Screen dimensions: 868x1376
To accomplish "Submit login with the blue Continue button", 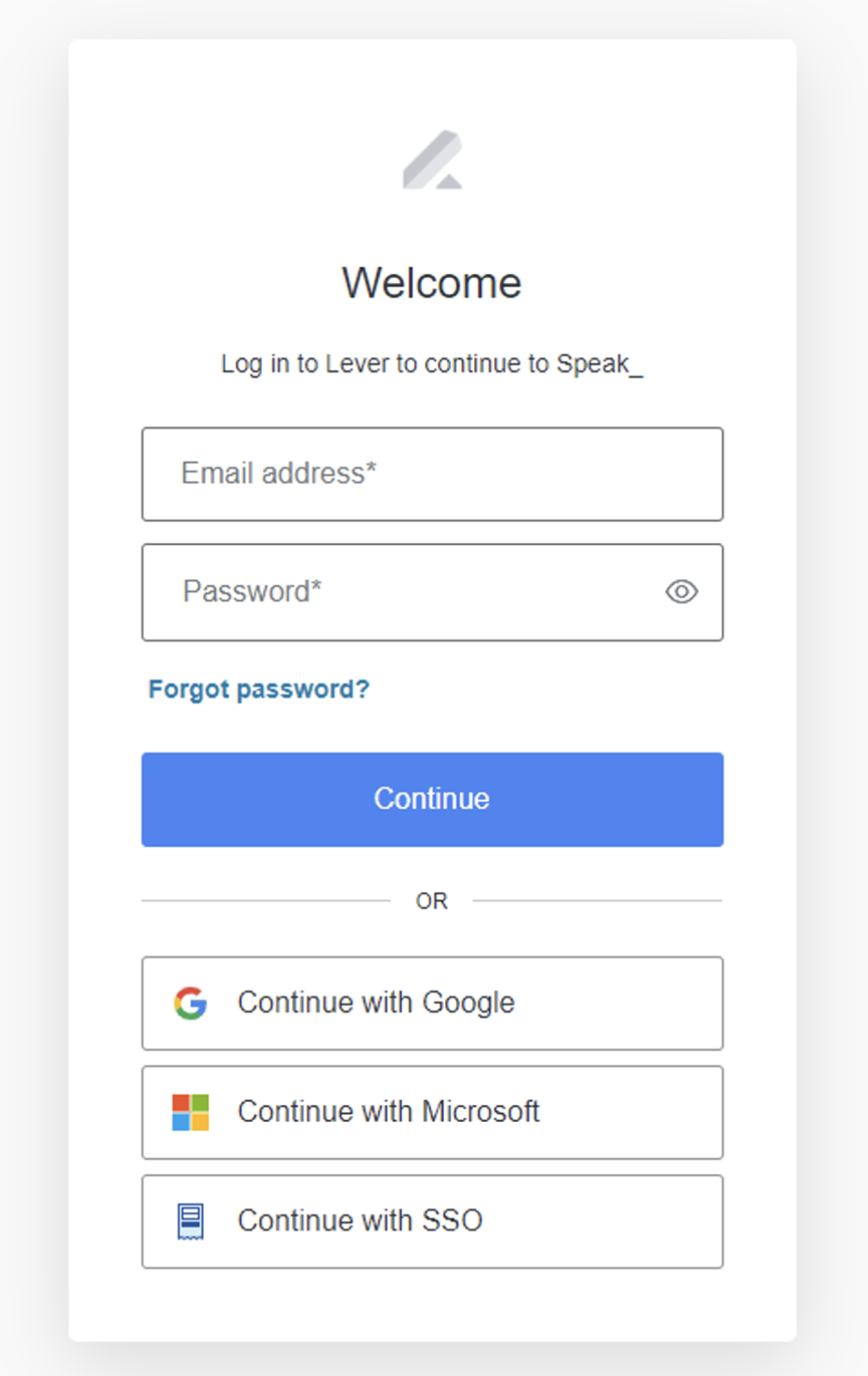I will (432, 799).
